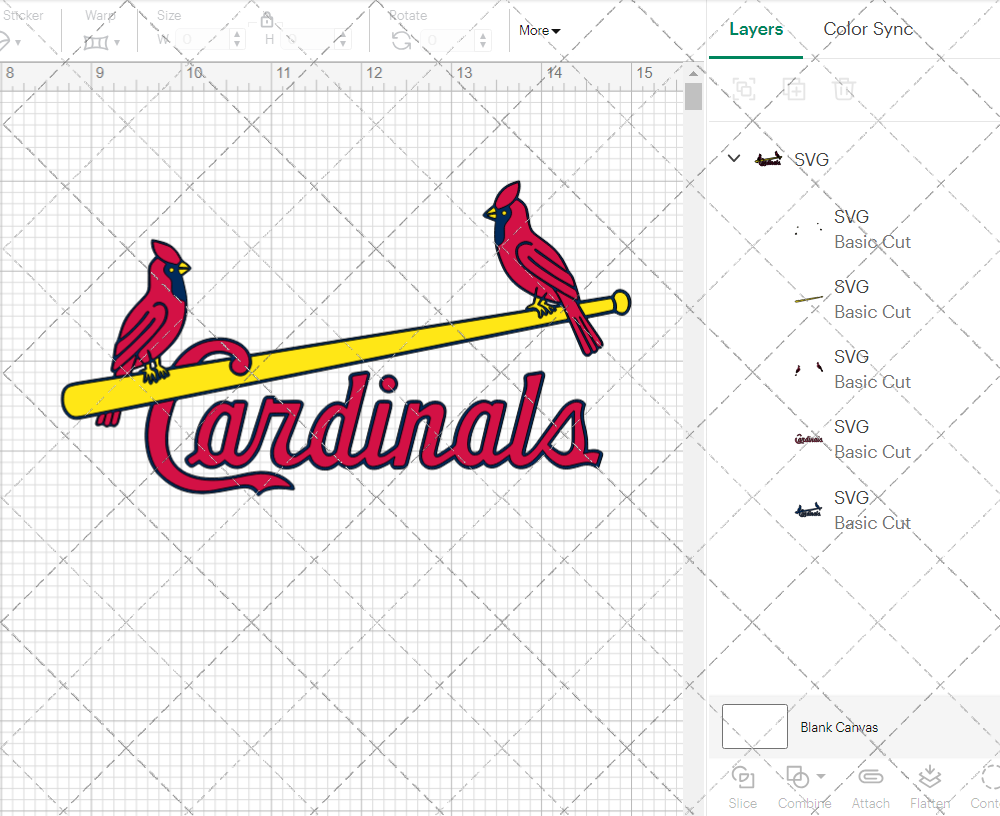Open the Combine dropdown arrow
Image resolution: width=1000 pixels, height=816 pixels.
pos(821,776)
